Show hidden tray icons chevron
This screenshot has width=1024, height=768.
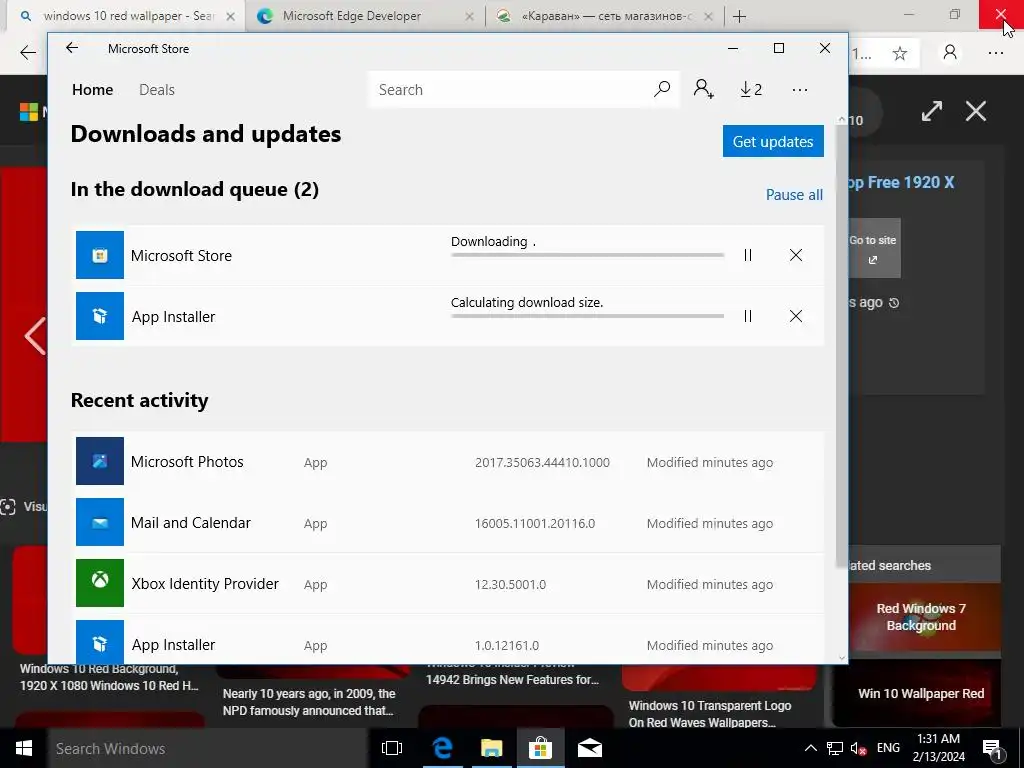[810, 748]
